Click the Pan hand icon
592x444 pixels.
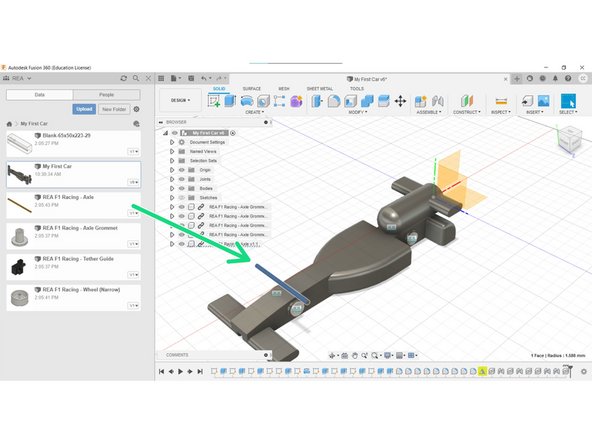click(x=355, y=355)
